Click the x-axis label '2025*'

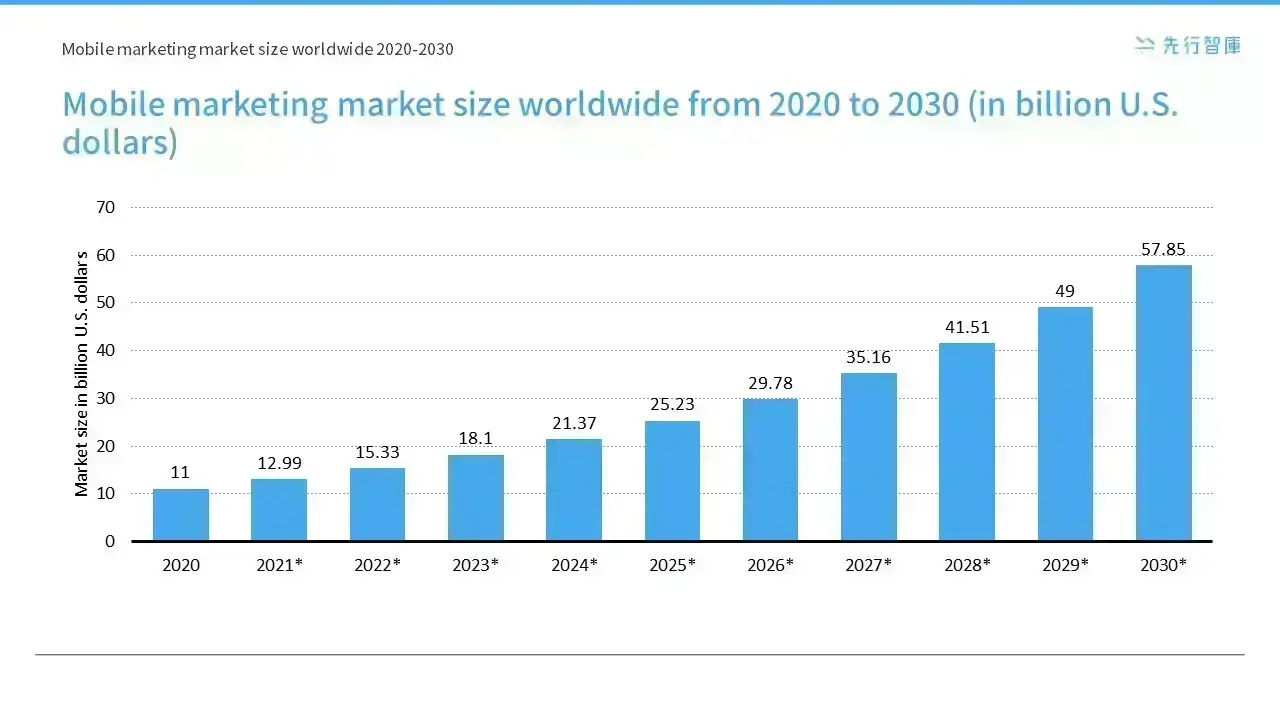tap(672, 565)
